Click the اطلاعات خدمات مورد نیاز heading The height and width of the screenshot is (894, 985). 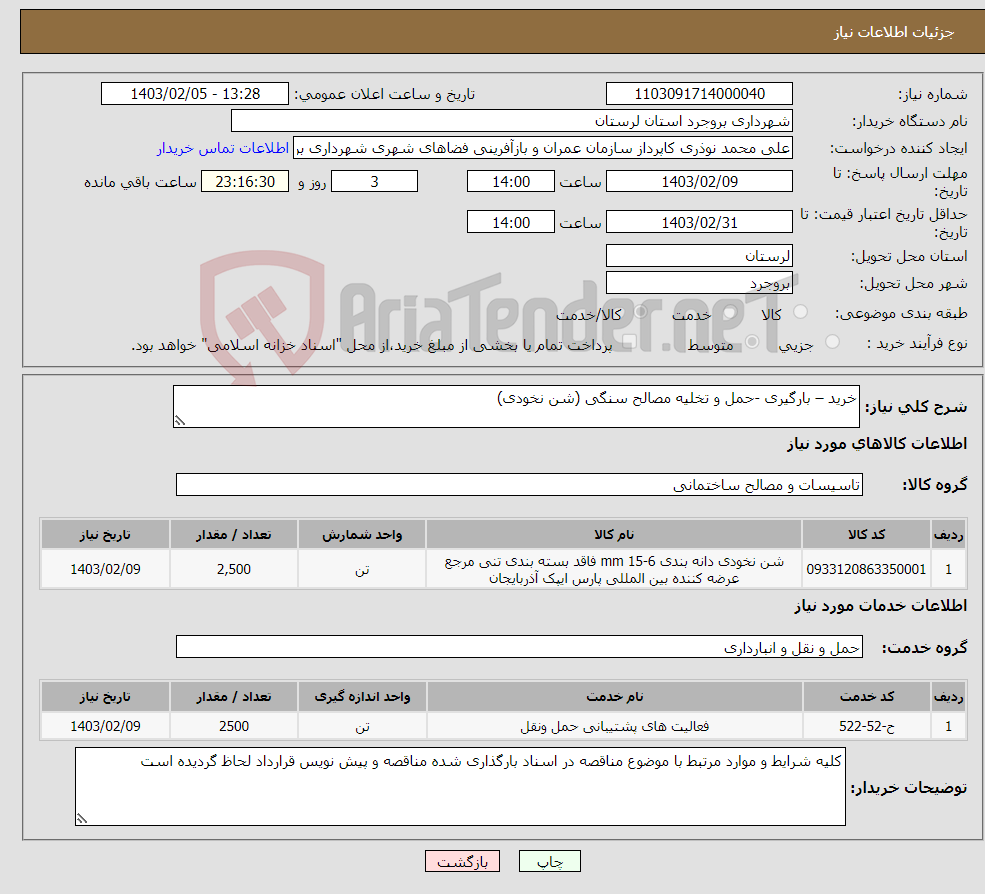(881, 606)
